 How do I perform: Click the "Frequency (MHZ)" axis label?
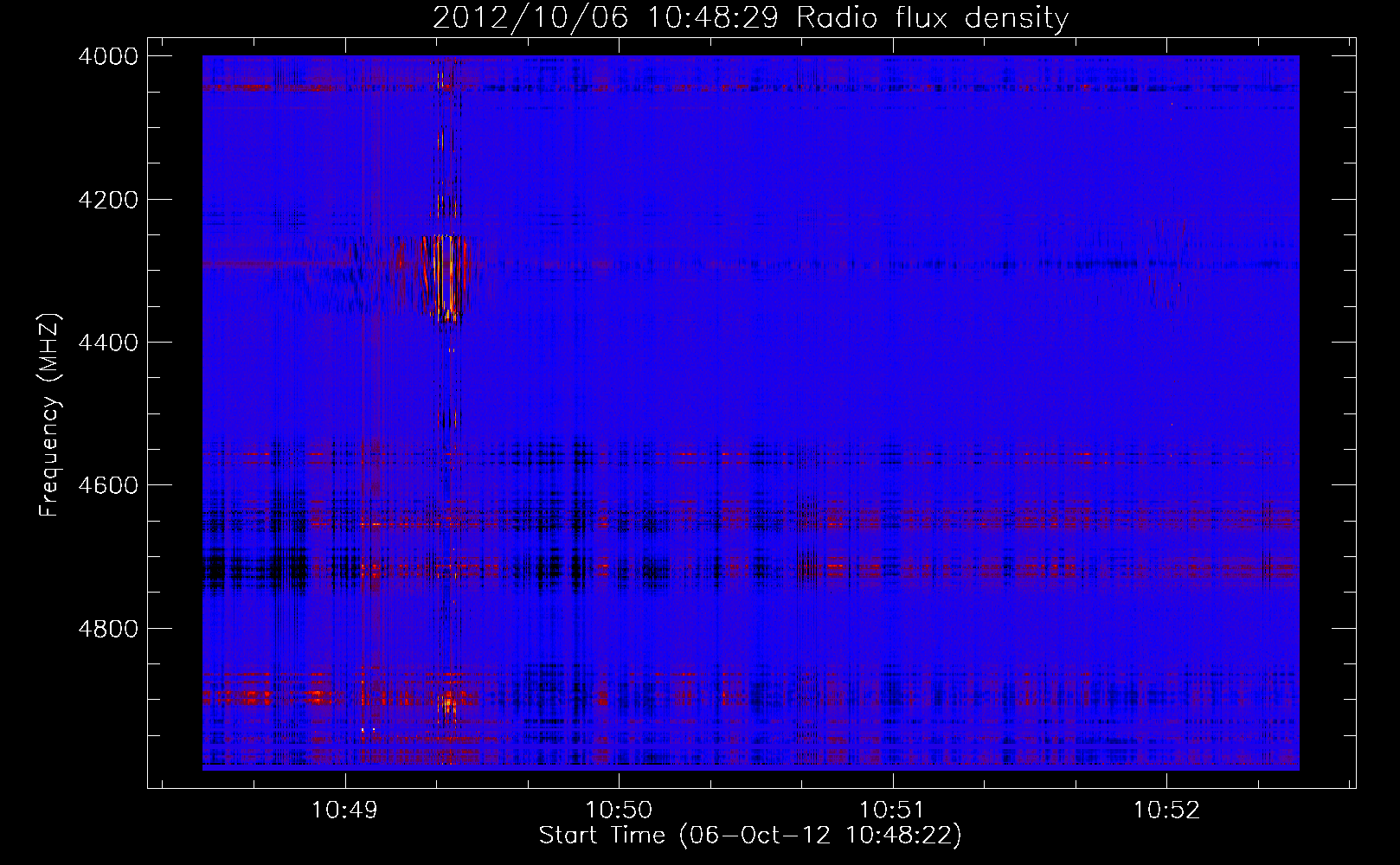pyautogui.click(x=49, y=415)
